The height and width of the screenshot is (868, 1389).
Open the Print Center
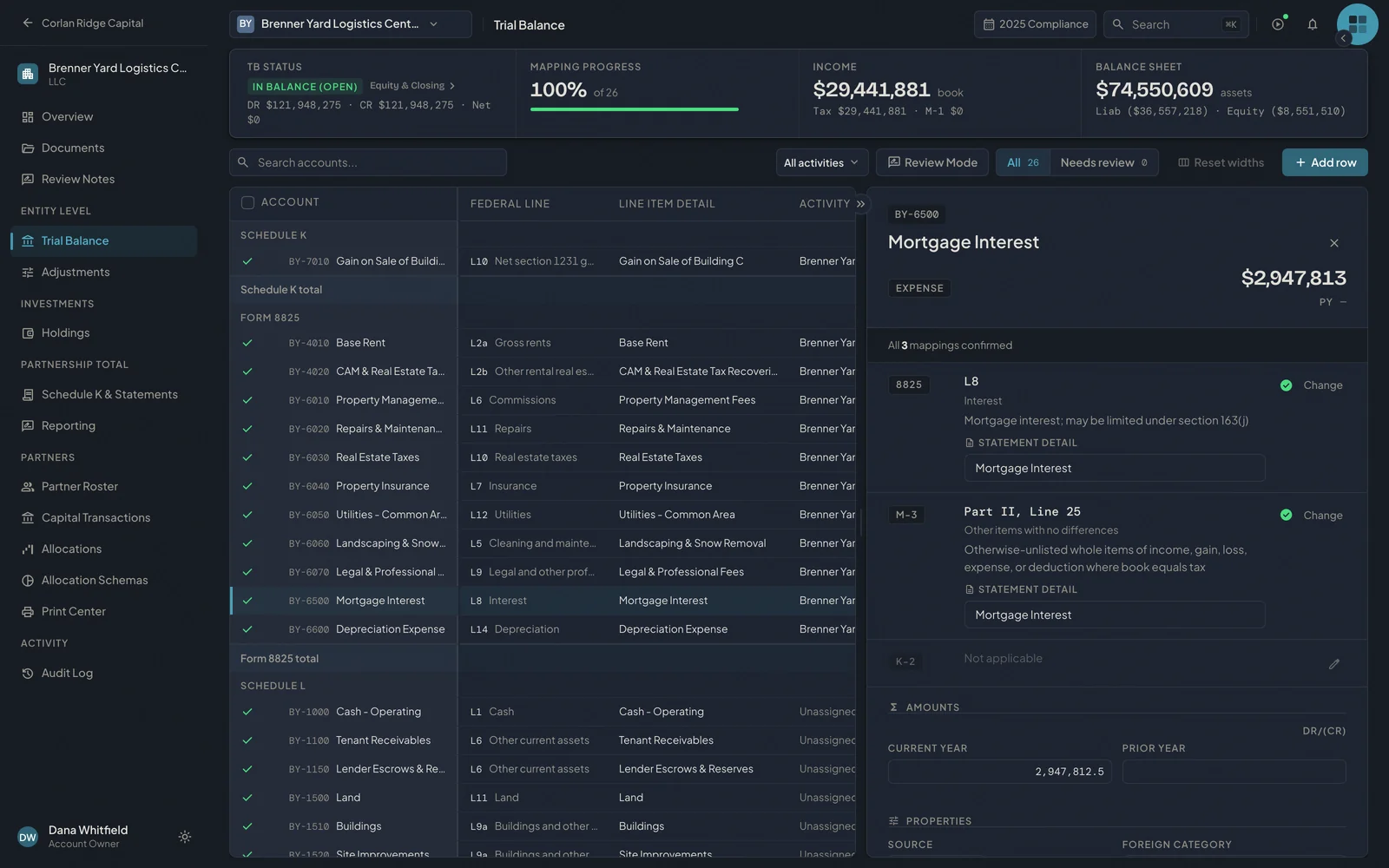pos(104,611)
